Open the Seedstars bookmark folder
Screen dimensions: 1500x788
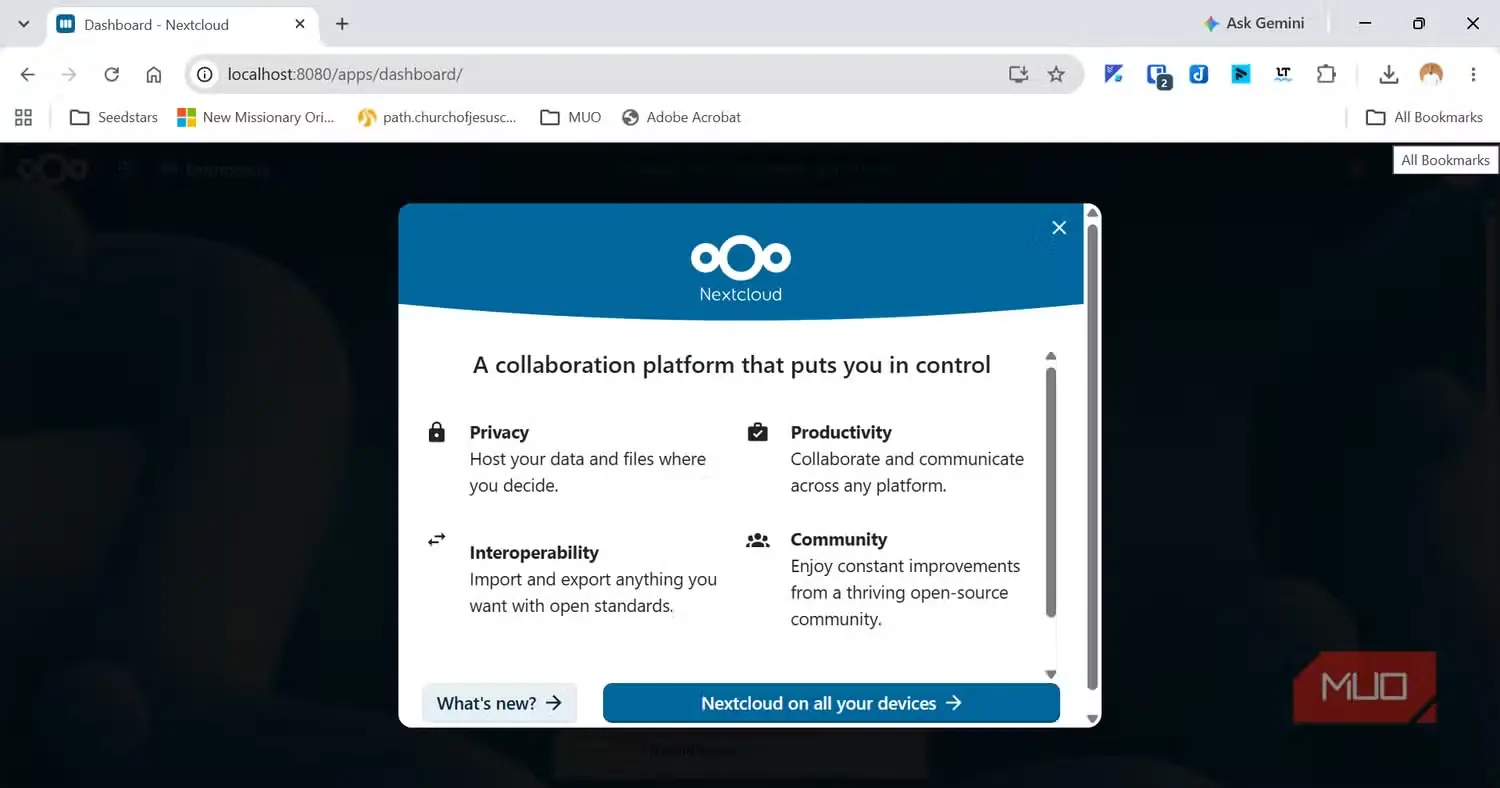(114, 117)
